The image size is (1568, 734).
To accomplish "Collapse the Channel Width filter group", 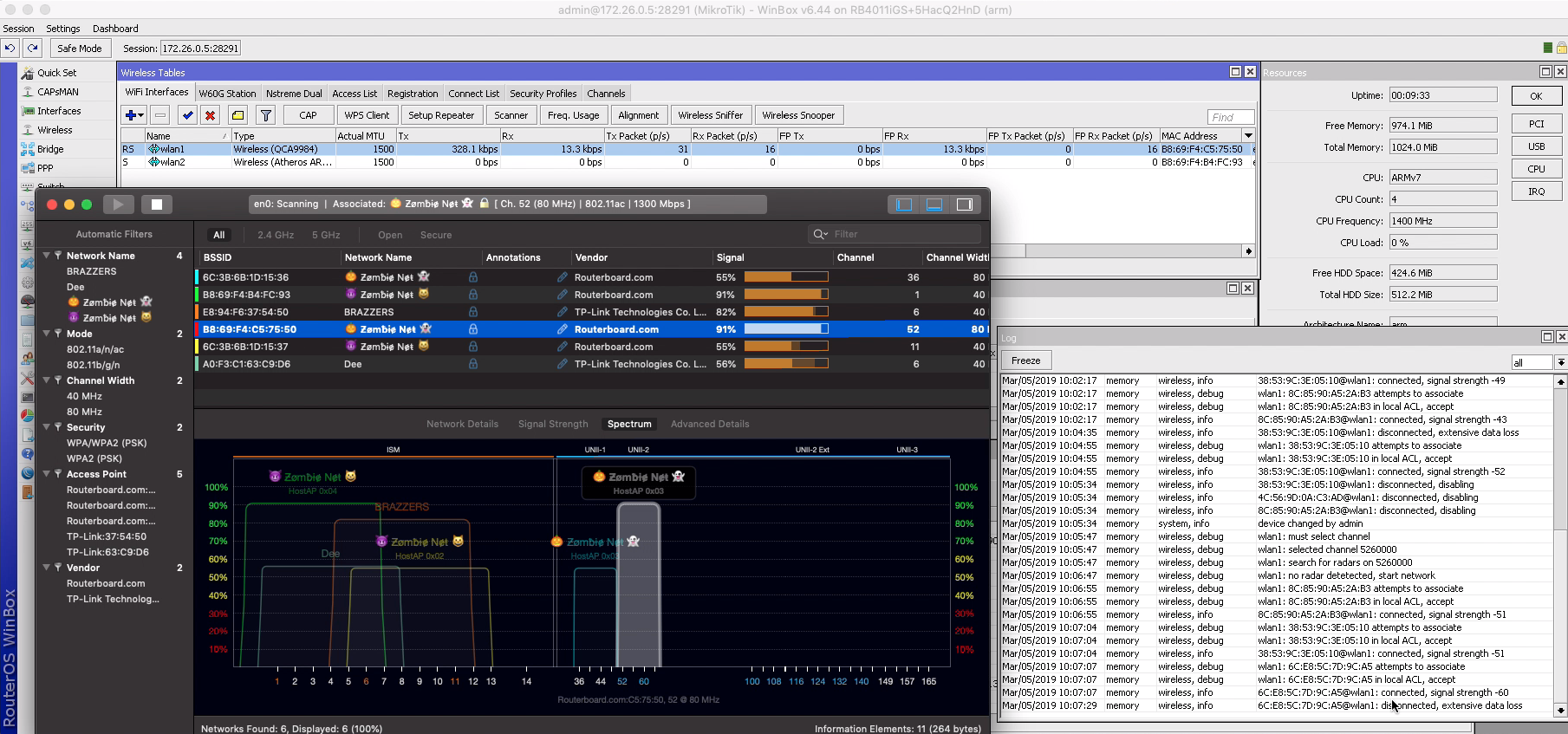I will coord(47,380).
